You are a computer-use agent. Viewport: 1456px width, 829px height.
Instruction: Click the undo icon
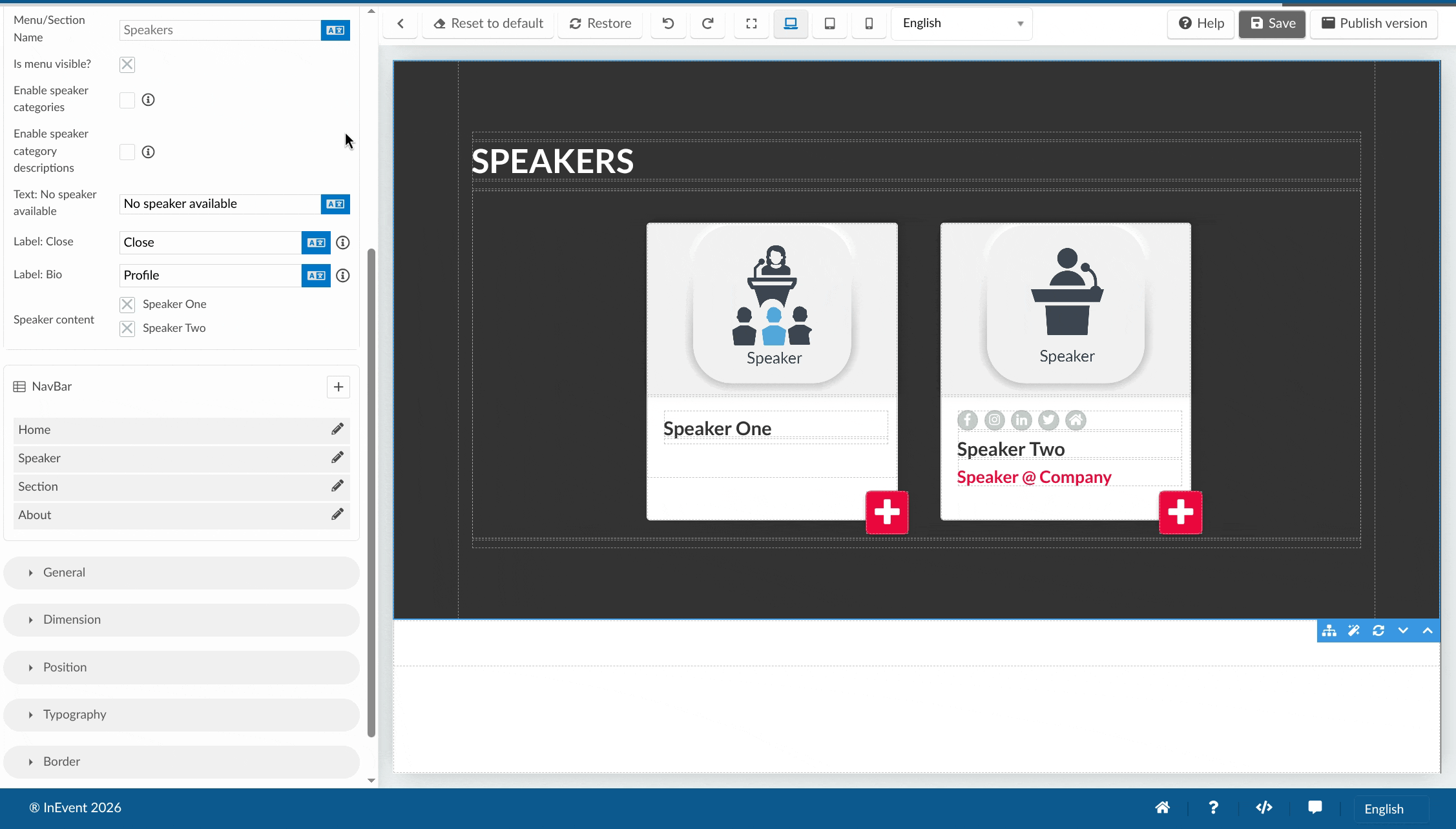(x=668, y=24)
